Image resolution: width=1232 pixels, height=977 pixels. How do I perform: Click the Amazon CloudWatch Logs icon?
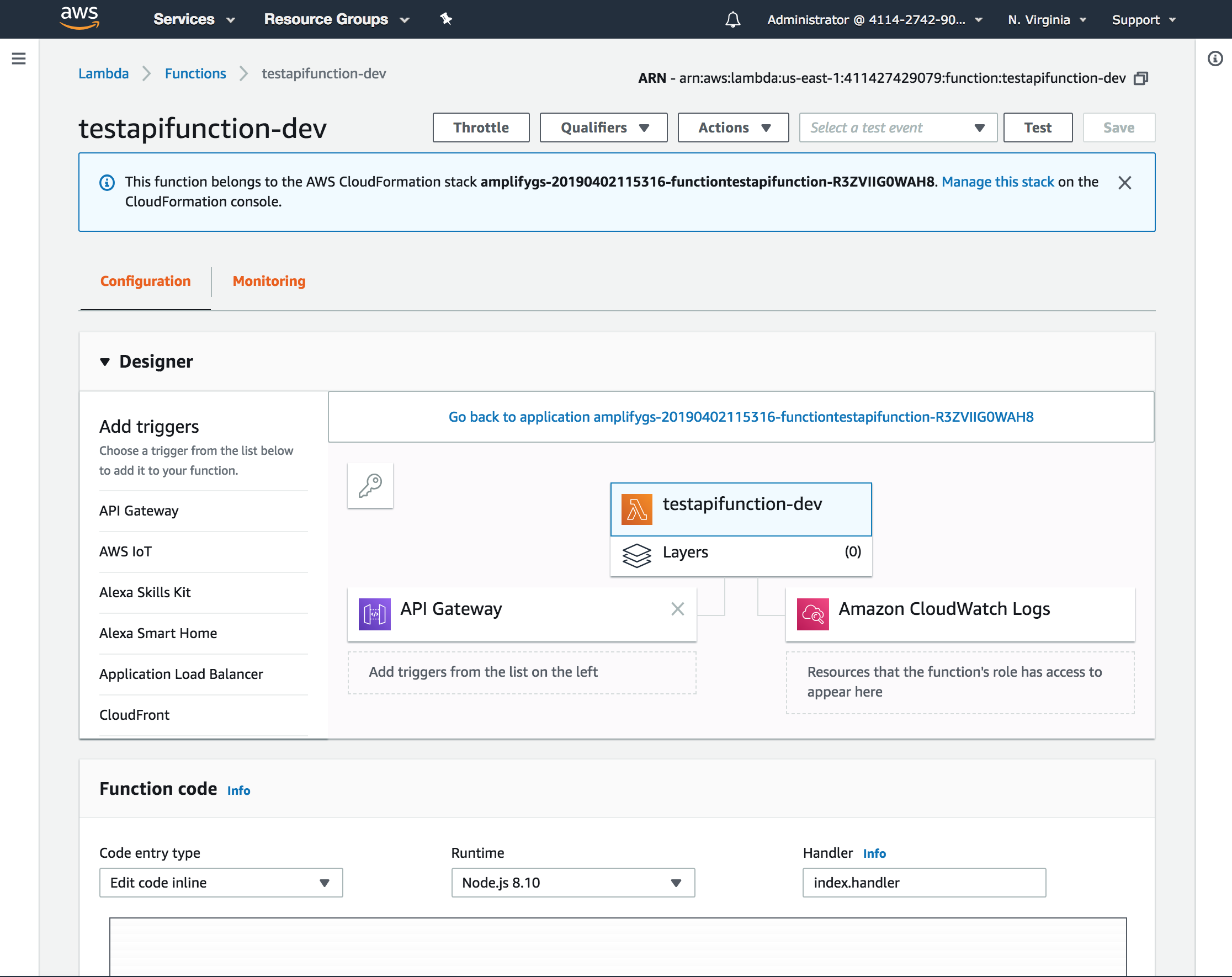click(x=812, y=614)
